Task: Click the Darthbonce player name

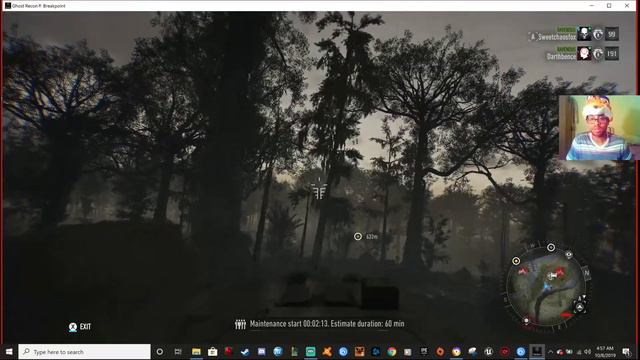Action: tap(561, 57)
